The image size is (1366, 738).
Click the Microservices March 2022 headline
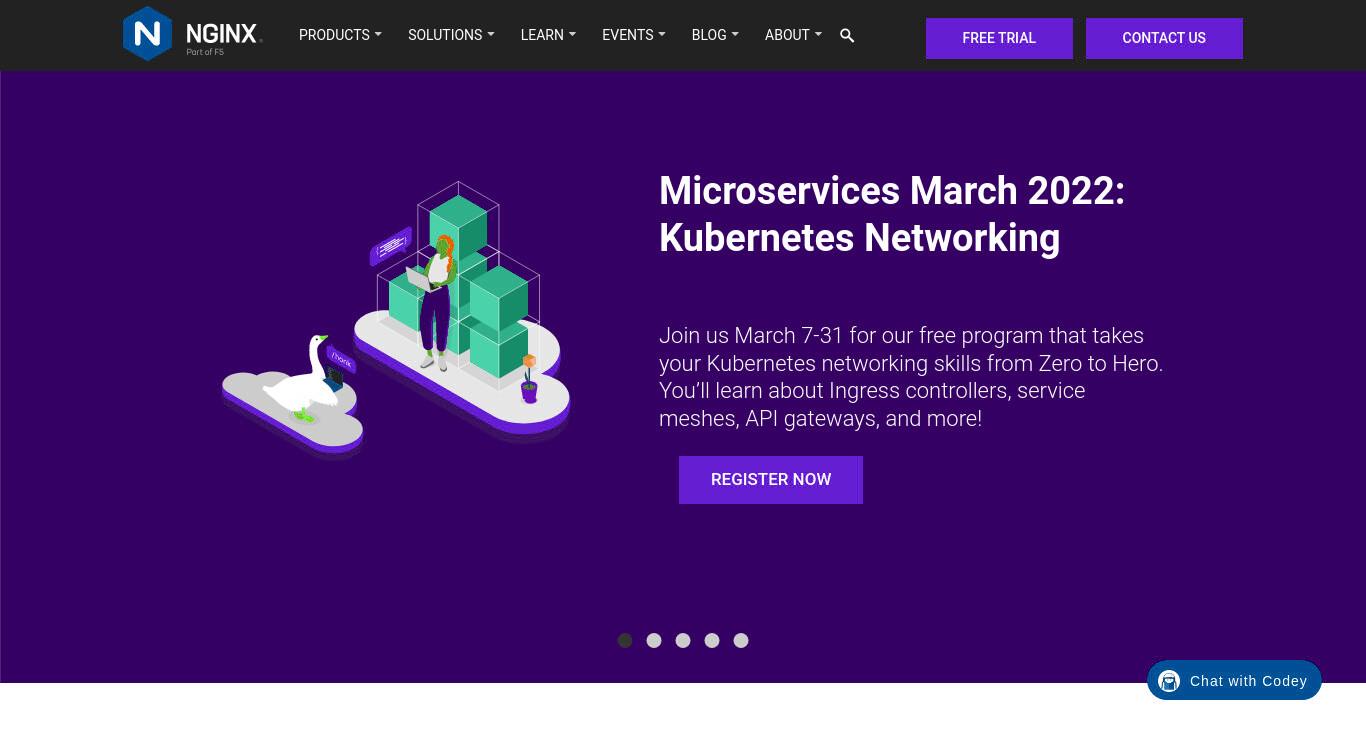(x=892, y=214)
